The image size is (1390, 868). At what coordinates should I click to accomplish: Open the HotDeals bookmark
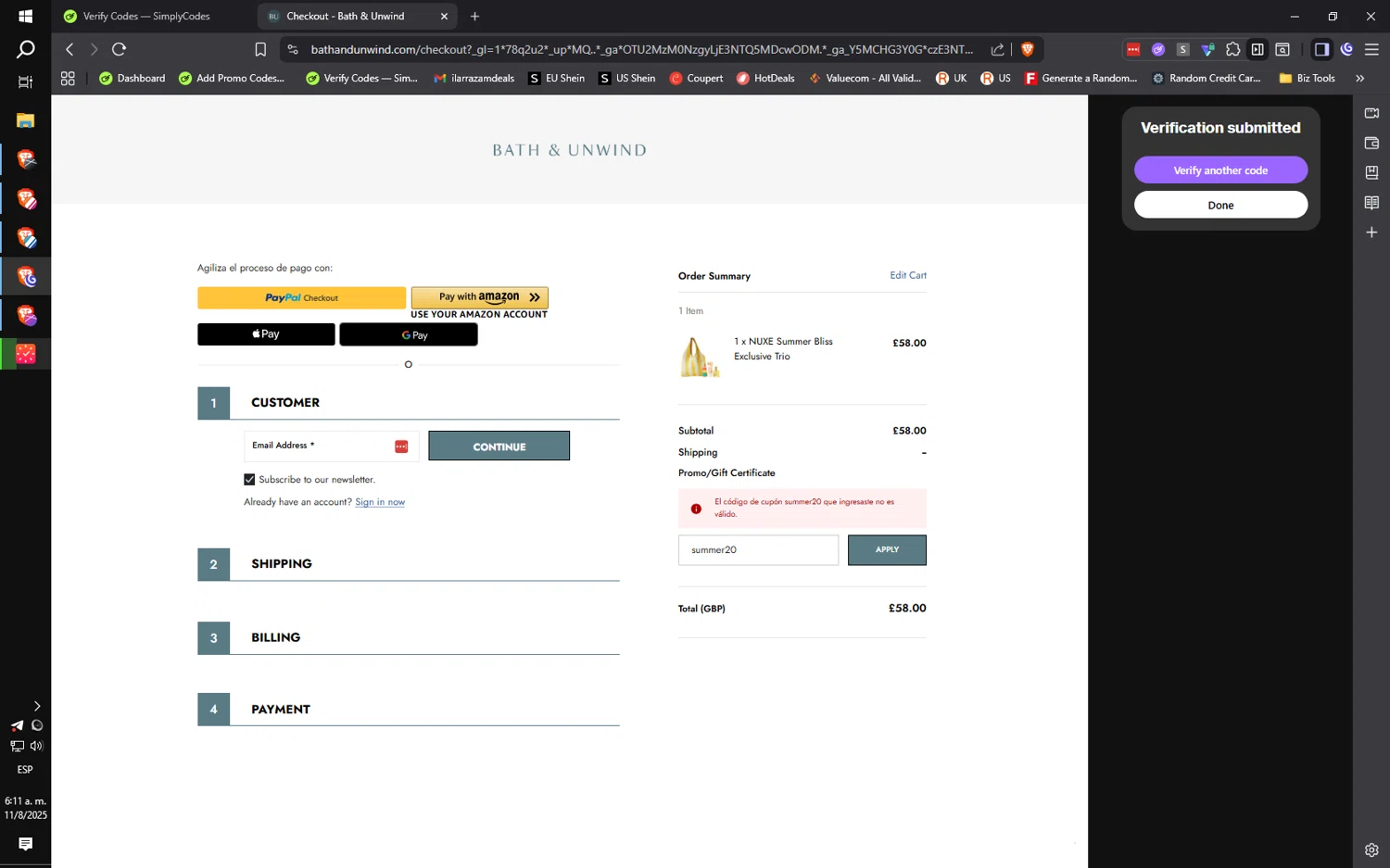coord(765,79)
